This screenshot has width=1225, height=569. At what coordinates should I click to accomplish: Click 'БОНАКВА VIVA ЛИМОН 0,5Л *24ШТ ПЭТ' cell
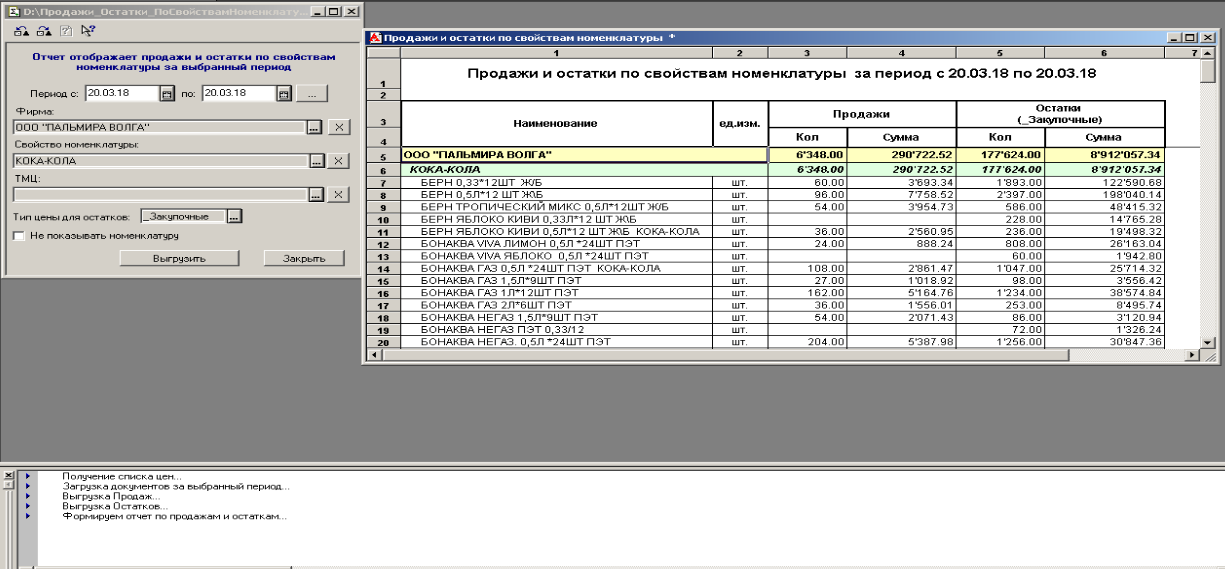click(x=556, y=242)
